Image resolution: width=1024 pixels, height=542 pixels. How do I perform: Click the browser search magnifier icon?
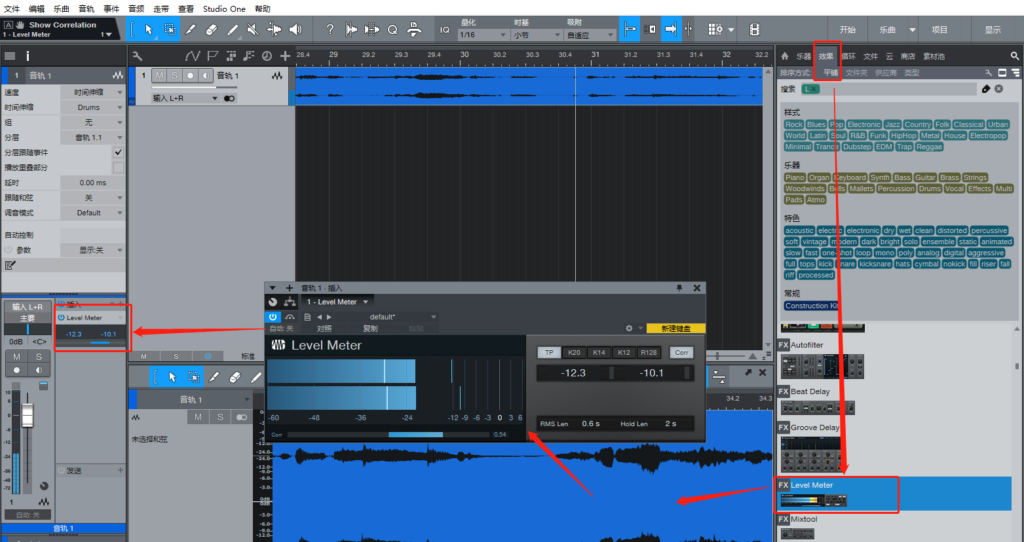(x=1014, y=56)
